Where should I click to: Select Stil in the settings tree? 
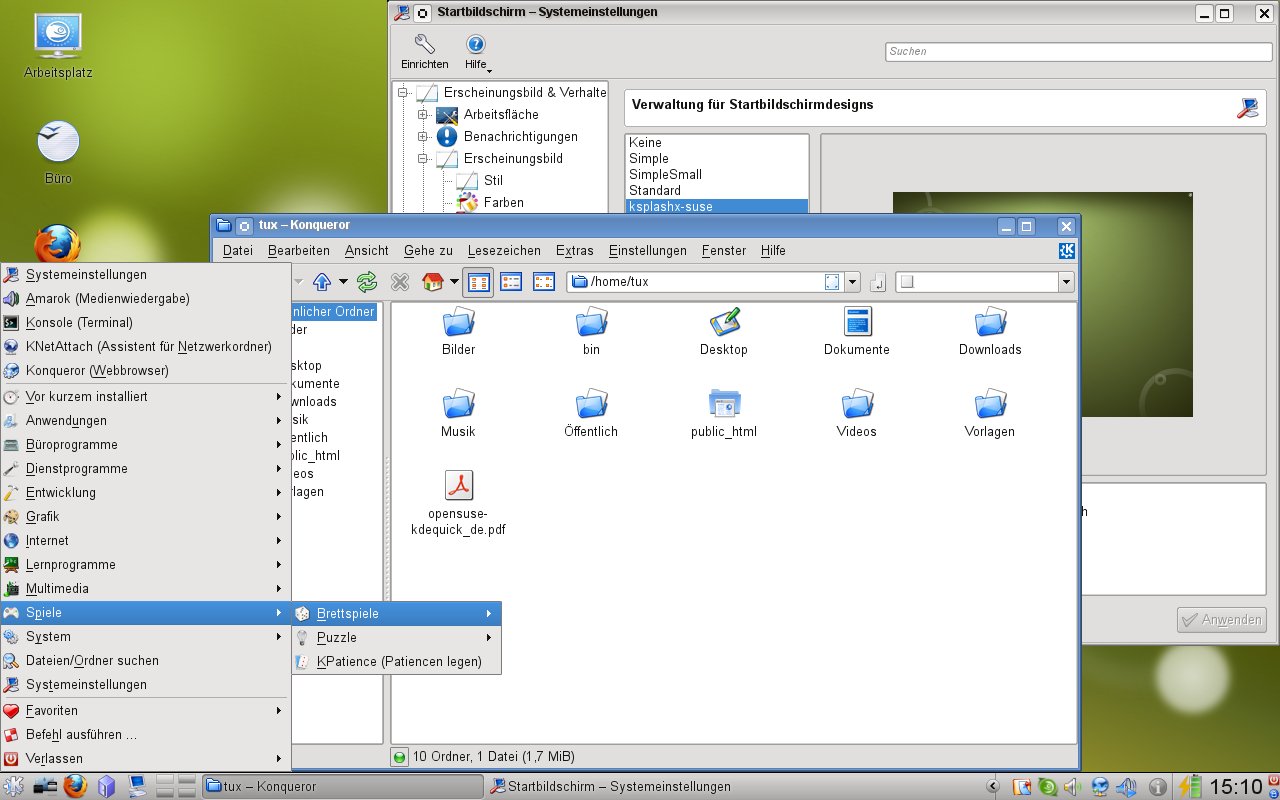click(493, 181)
